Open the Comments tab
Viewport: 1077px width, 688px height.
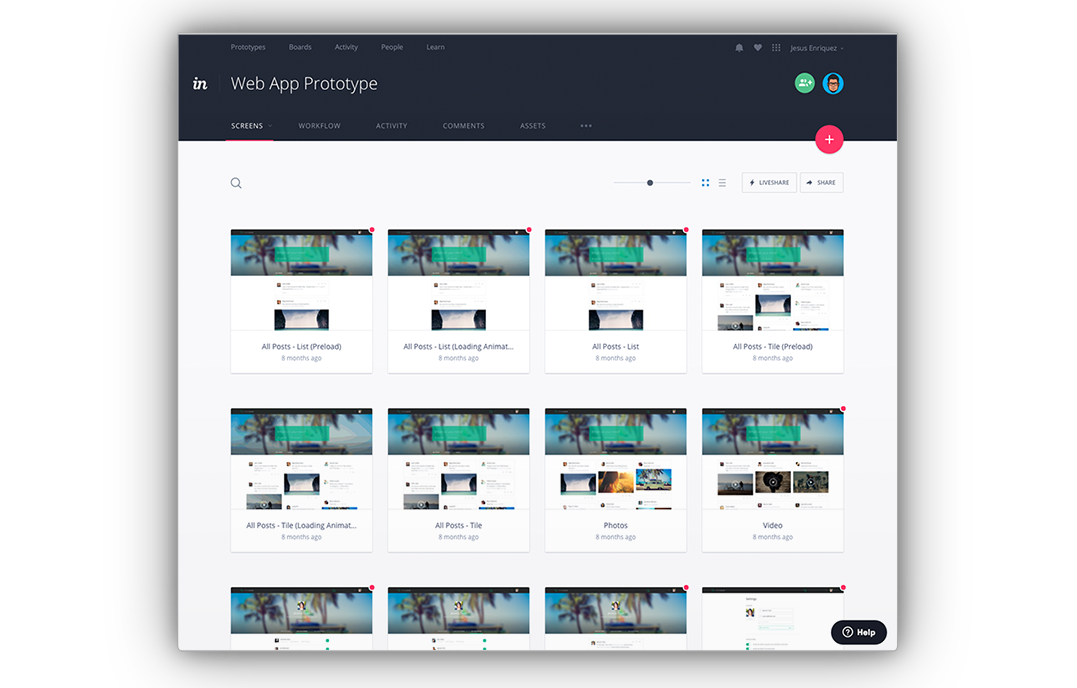pyautogui.click(x=463, y=126)
